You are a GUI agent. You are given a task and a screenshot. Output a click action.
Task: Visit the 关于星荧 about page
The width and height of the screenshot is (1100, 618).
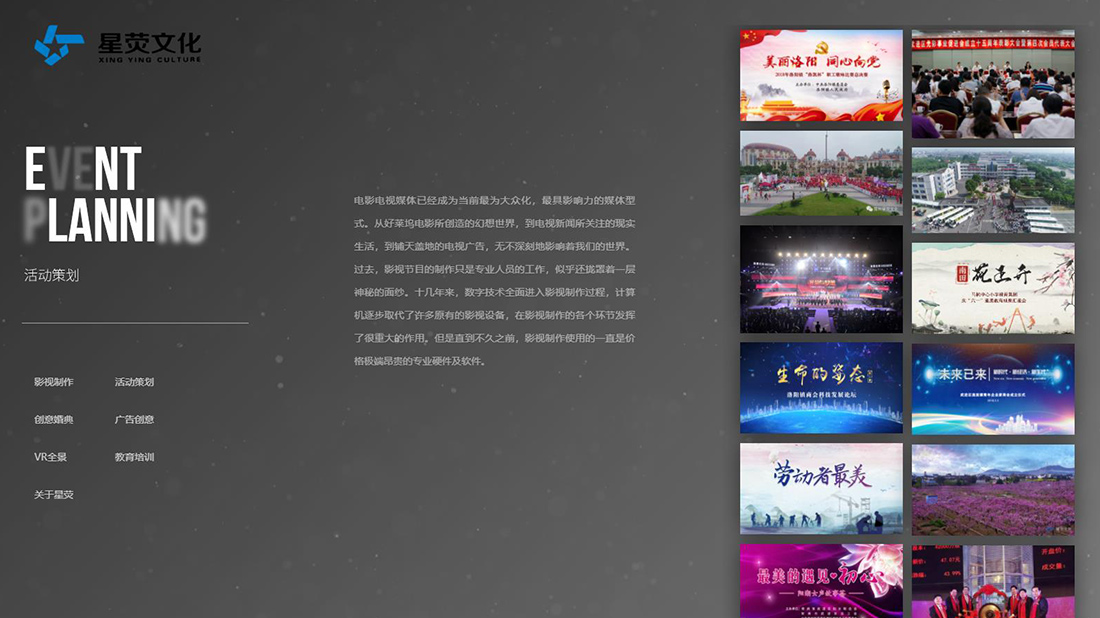point(53,495)
